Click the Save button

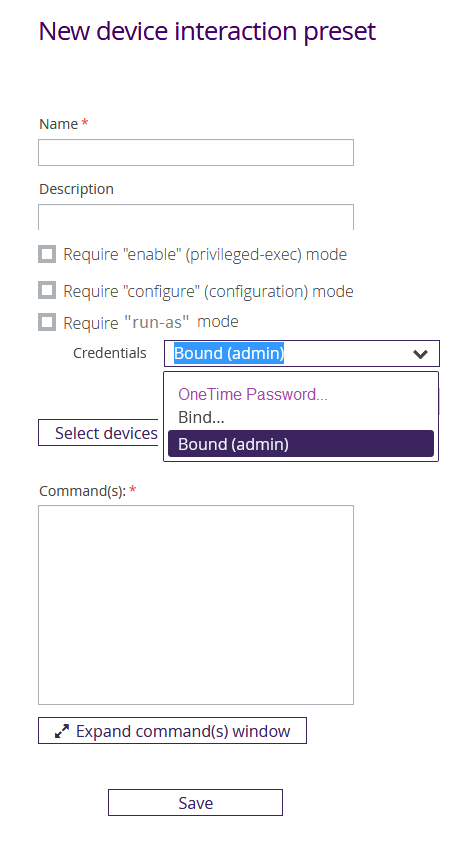pyautogui.click(x=195, y=803)
